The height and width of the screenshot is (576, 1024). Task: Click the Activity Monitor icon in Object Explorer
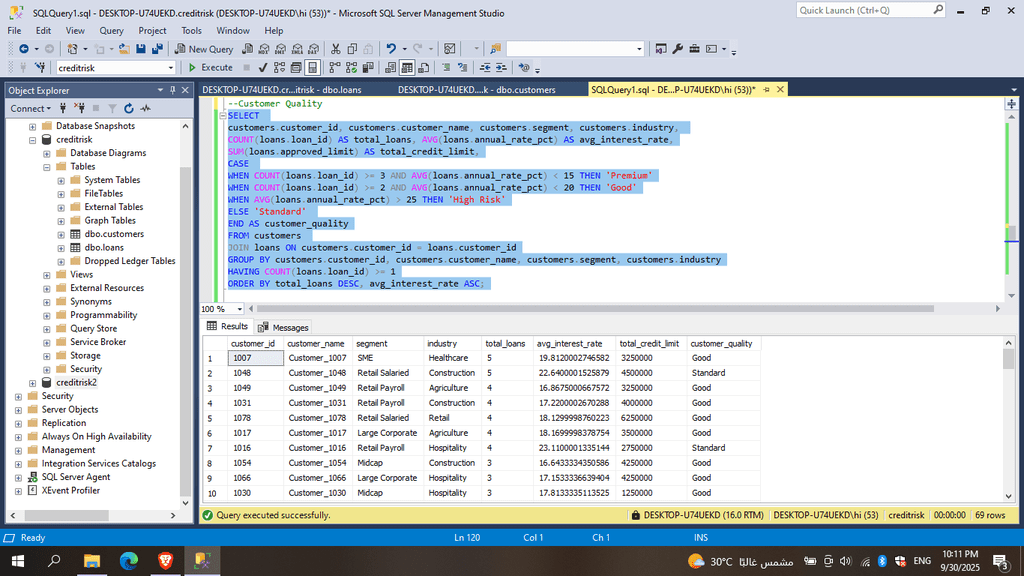[x=146, y=108]
